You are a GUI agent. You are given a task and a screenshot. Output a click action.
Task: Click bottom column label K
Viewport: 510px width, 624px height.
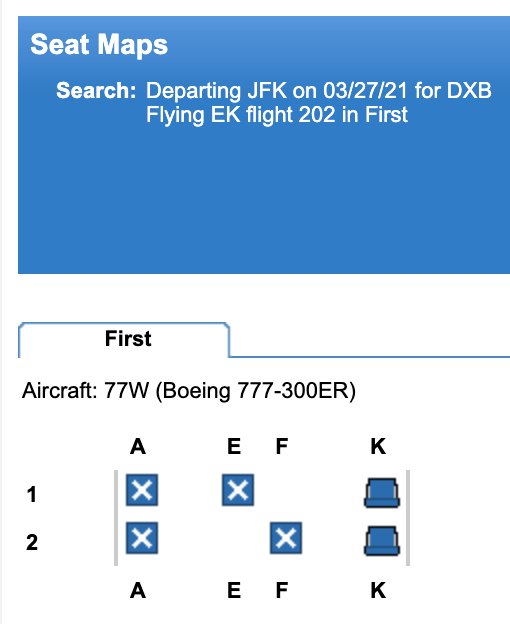click(378, 590)
